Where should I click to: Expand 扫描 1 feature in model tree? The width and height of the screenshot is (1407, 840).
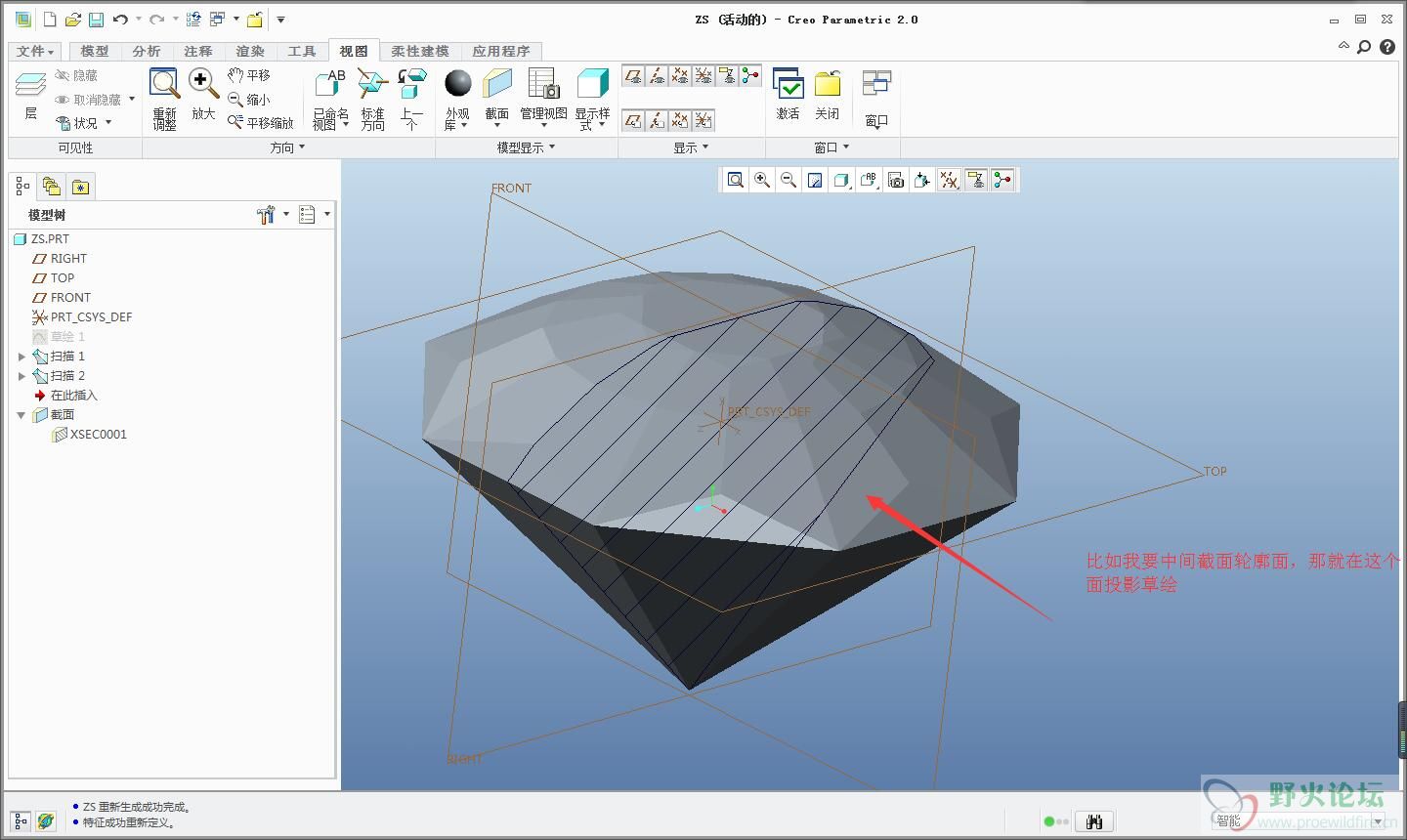(21, 357)
